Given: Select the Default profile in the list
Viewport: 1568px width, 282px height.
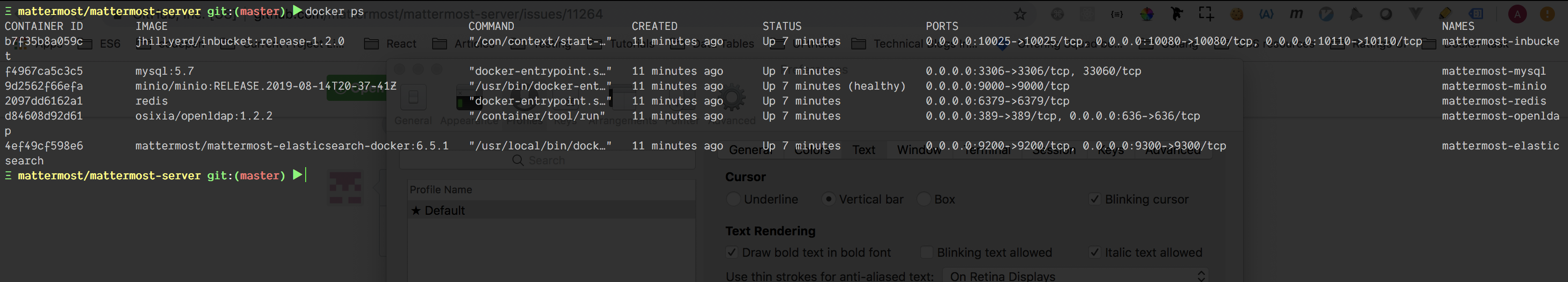Looking at the screenshot, I should click(552, 210).
